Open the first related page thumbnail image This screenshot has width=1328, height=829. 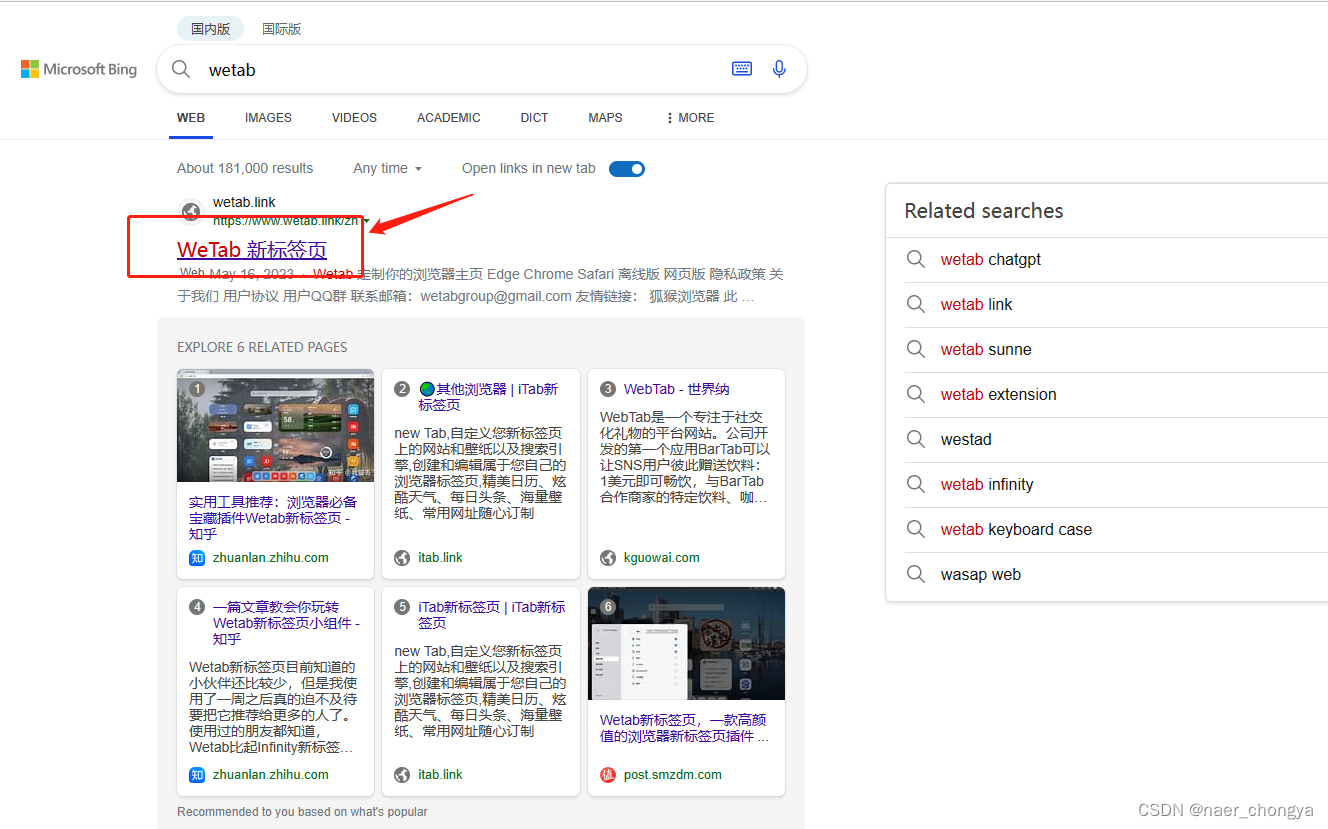click(x=276, y=426)
